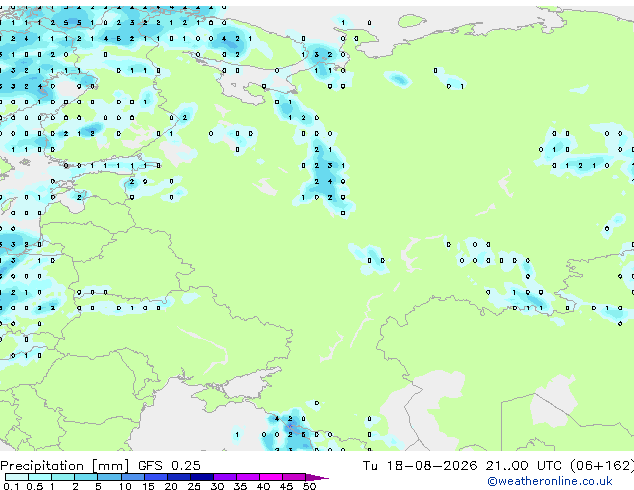Click the legend value label '35'
The width and height of the screenshot is (634, 490).
point(240,486)
